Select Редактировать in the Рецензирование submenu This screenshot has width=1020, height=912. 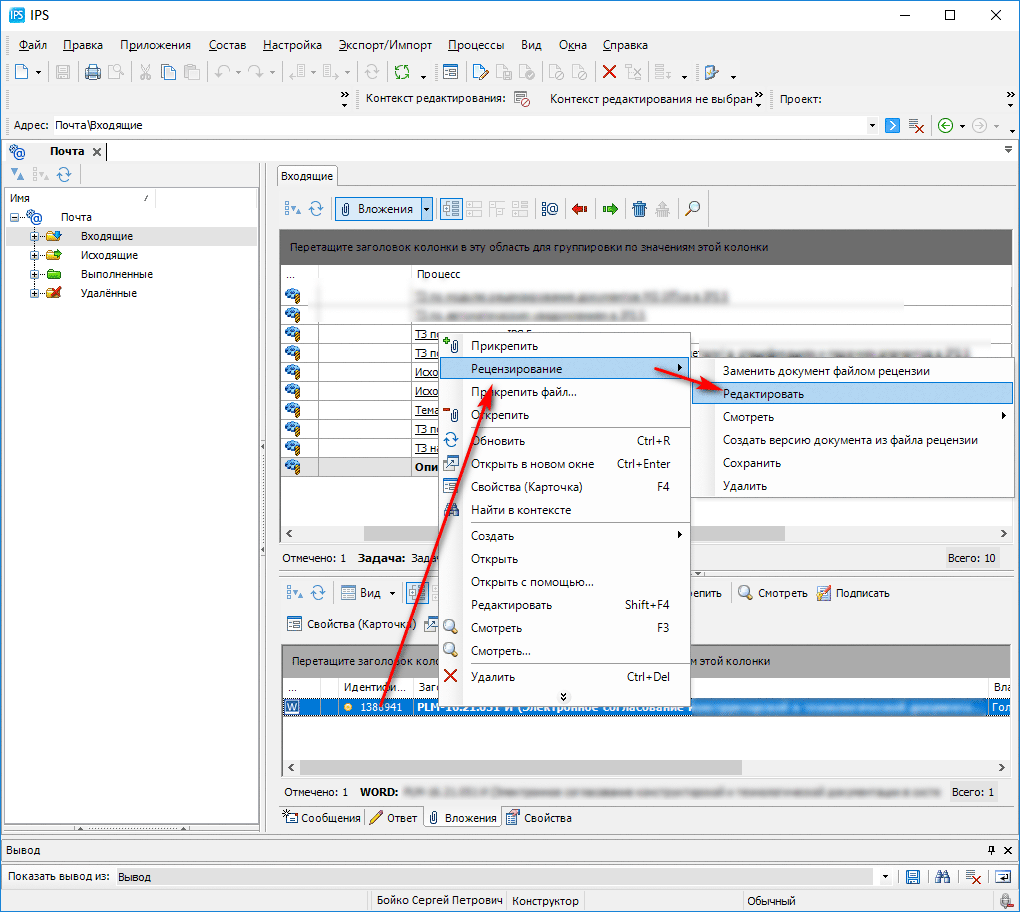(763, 394)
